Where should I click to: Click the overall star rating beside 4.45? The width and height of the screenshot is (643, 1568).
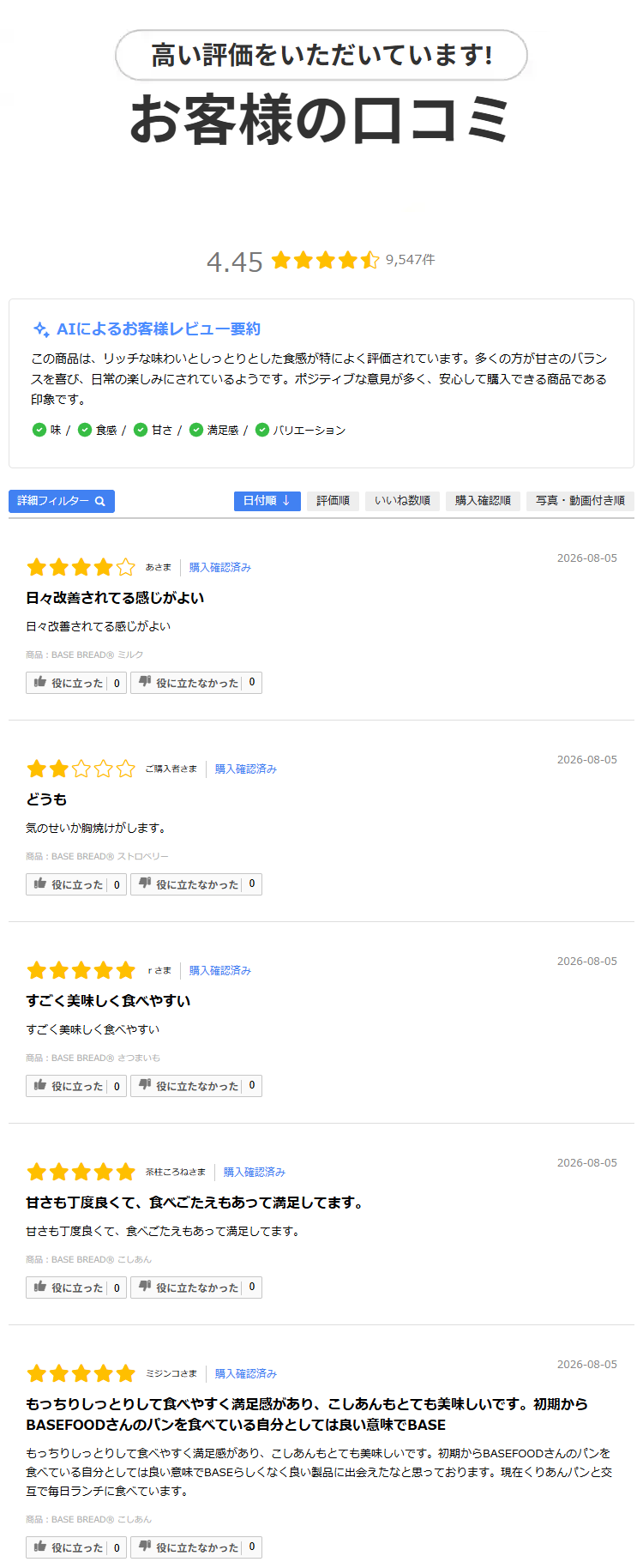coord(325,260)
